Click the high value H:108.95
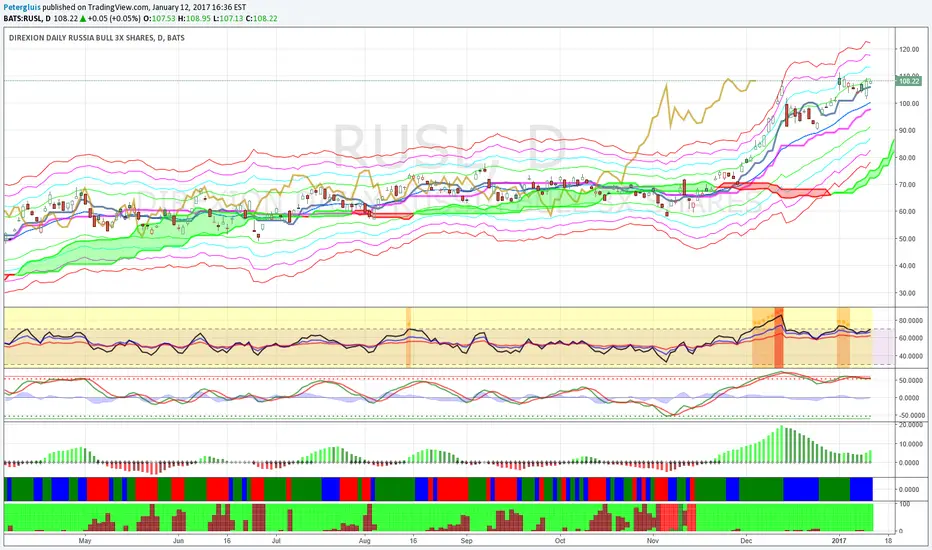This screenshot has width=932, height=550. click(194, 18)
